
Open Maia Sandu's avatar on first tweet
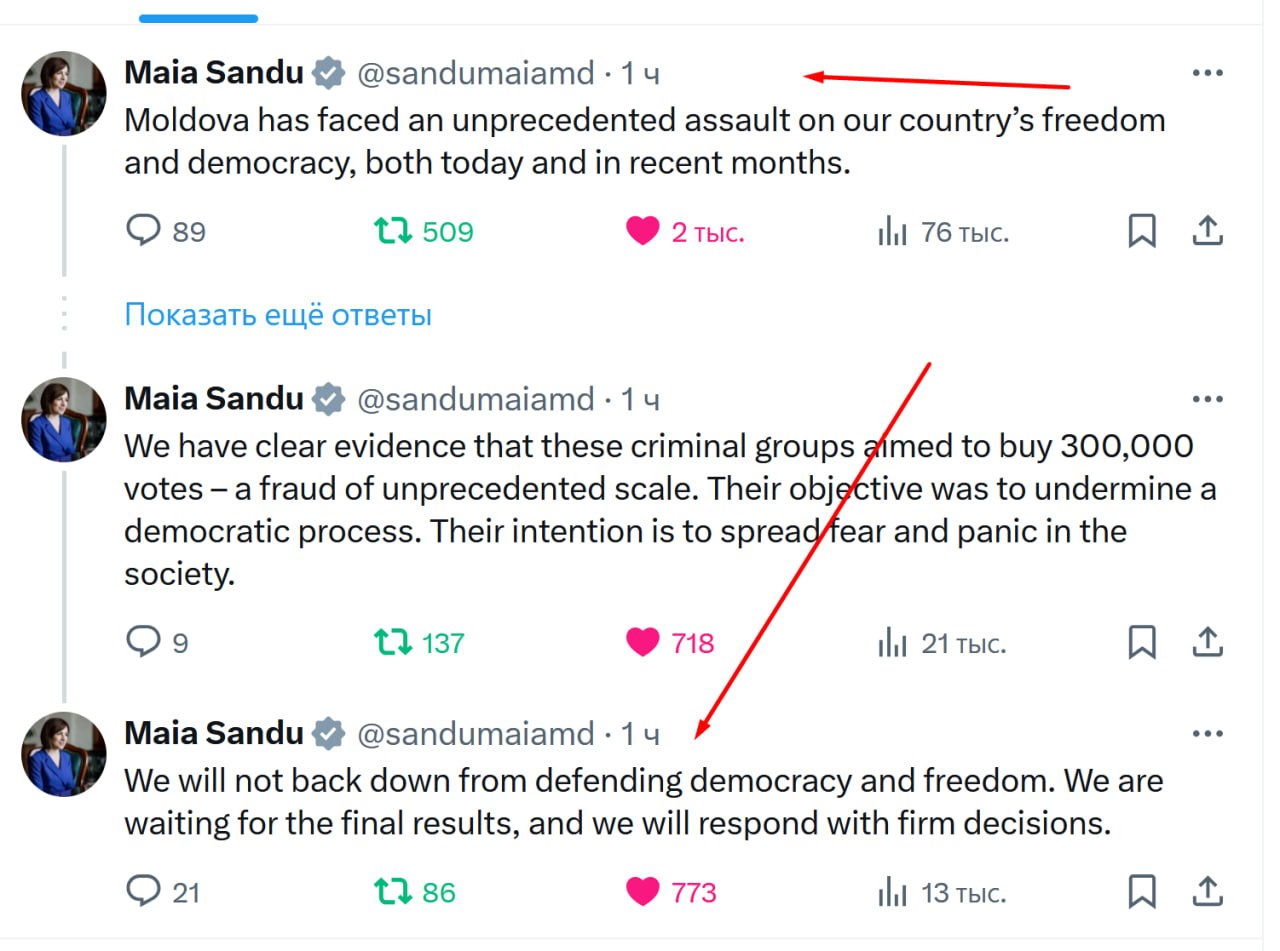pyautogui.click(x=64, y=93)
